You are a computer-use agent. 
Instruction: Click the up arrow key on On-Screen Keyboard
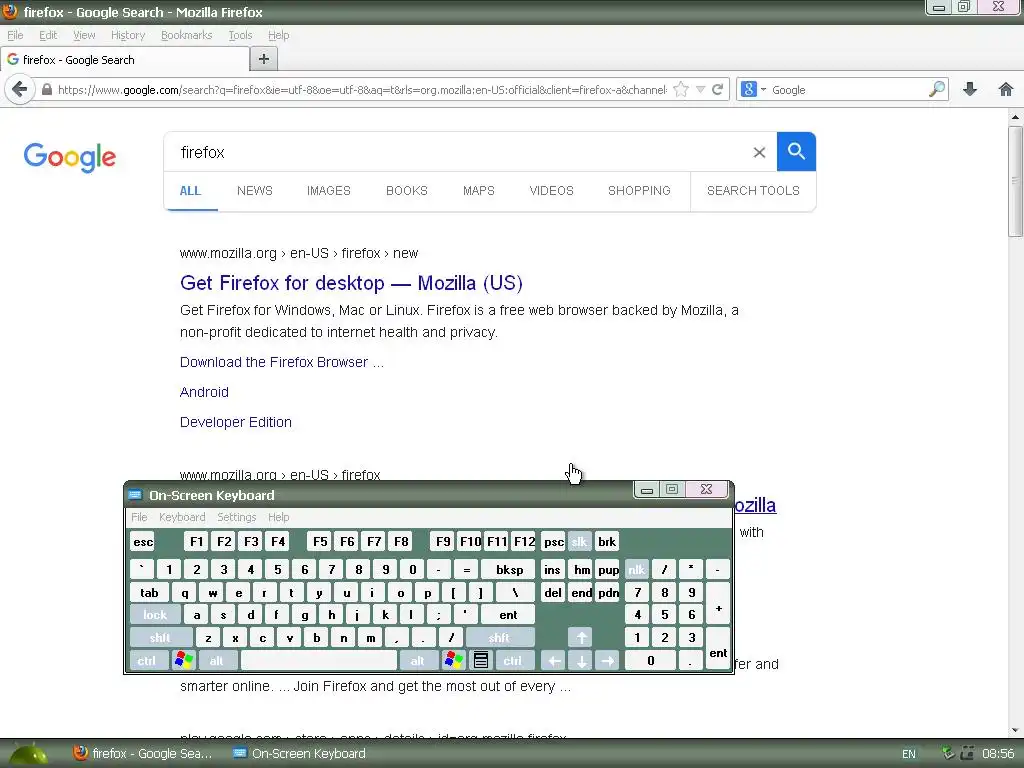pos(581,637)
